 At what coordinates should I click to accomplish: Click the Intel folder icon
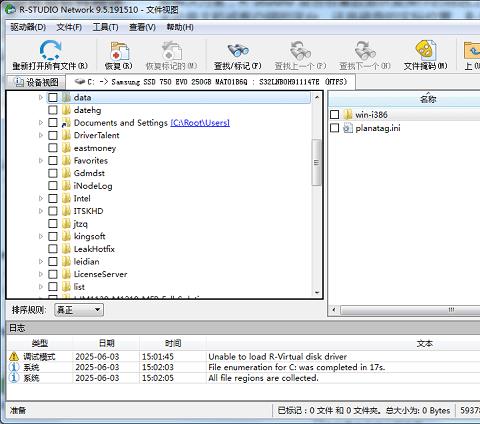pyautogui.click(x=66, y=198)
